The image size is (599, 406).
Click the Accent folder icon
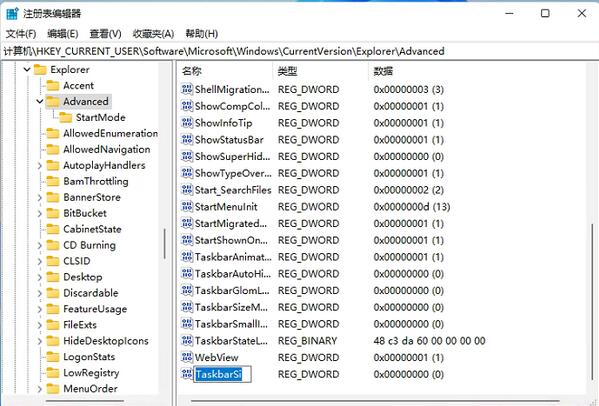53,86
